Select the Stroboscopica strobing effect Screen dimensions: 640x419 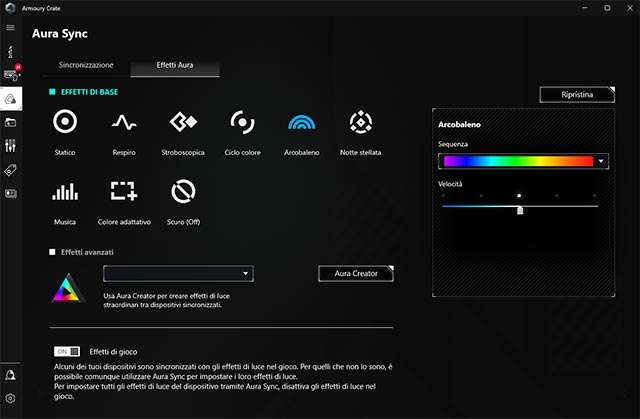(x=183, y=122)
